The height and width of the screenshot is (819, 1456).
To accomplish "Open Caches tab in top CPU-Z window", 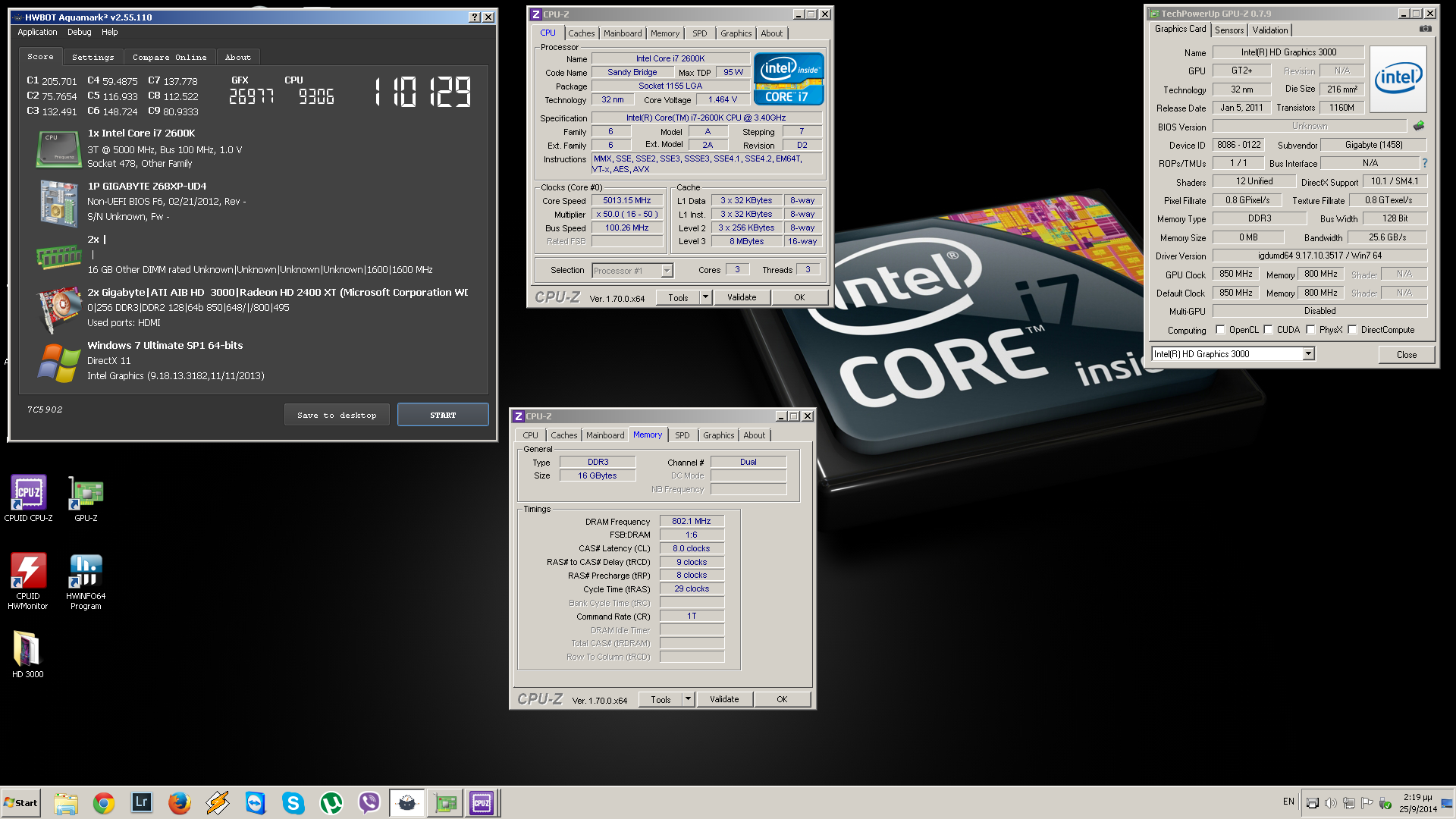I will point(582,33).
